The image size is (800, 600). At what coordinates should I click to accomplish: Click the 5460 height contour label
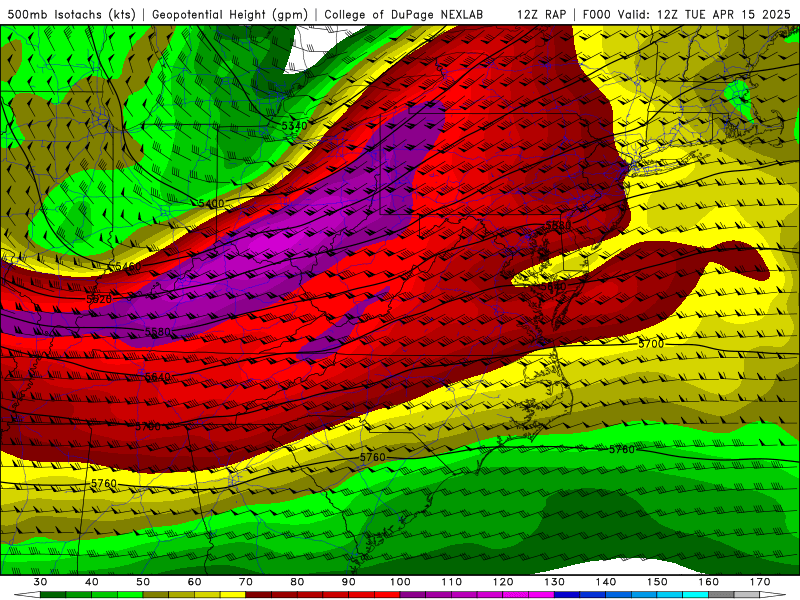click(128, 266)
